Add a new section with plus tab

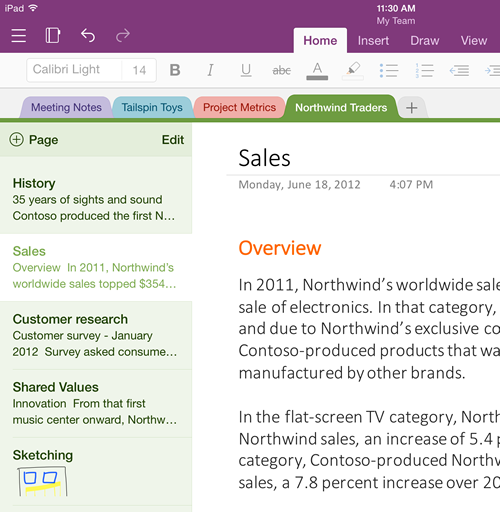point(412,108)
